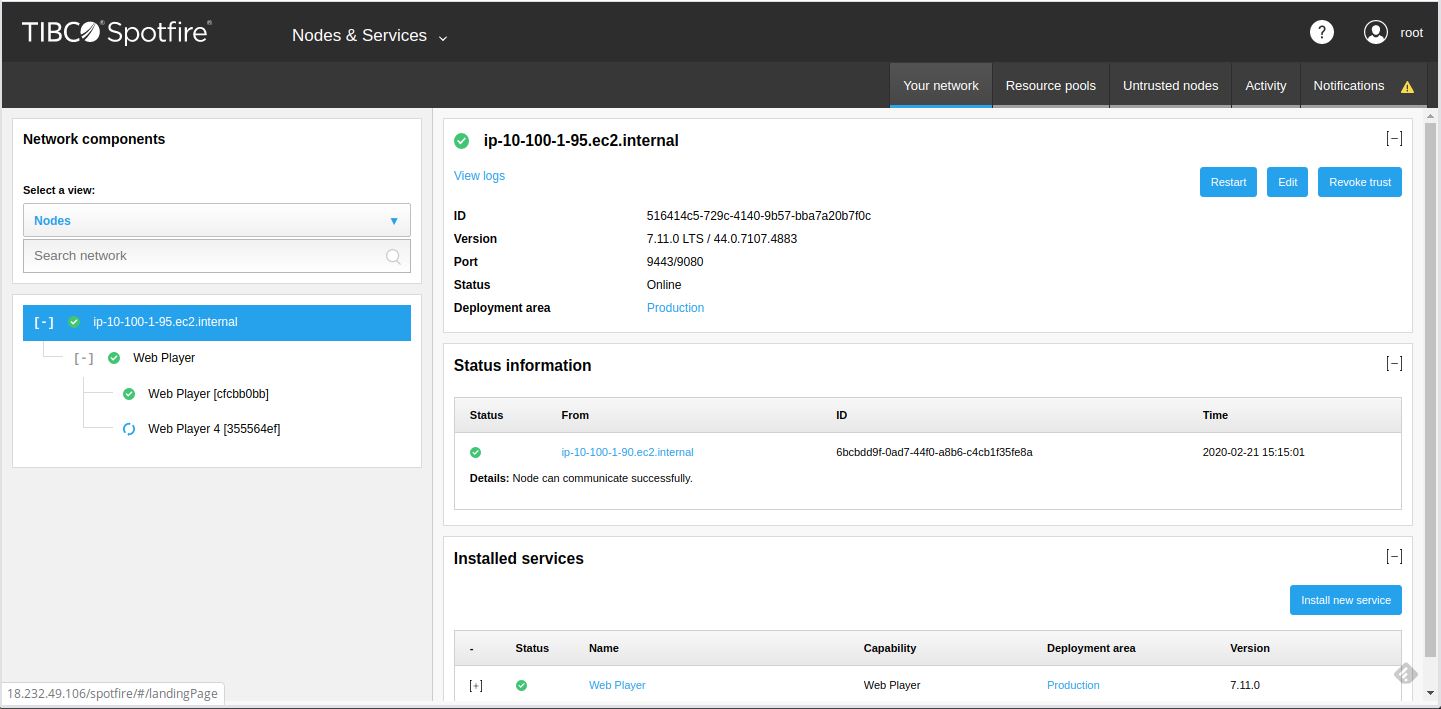Click the node ID value 516414c5-729c...
Image resolution: width=1441 pixels, height=709 pixels.
coord(759,216)
